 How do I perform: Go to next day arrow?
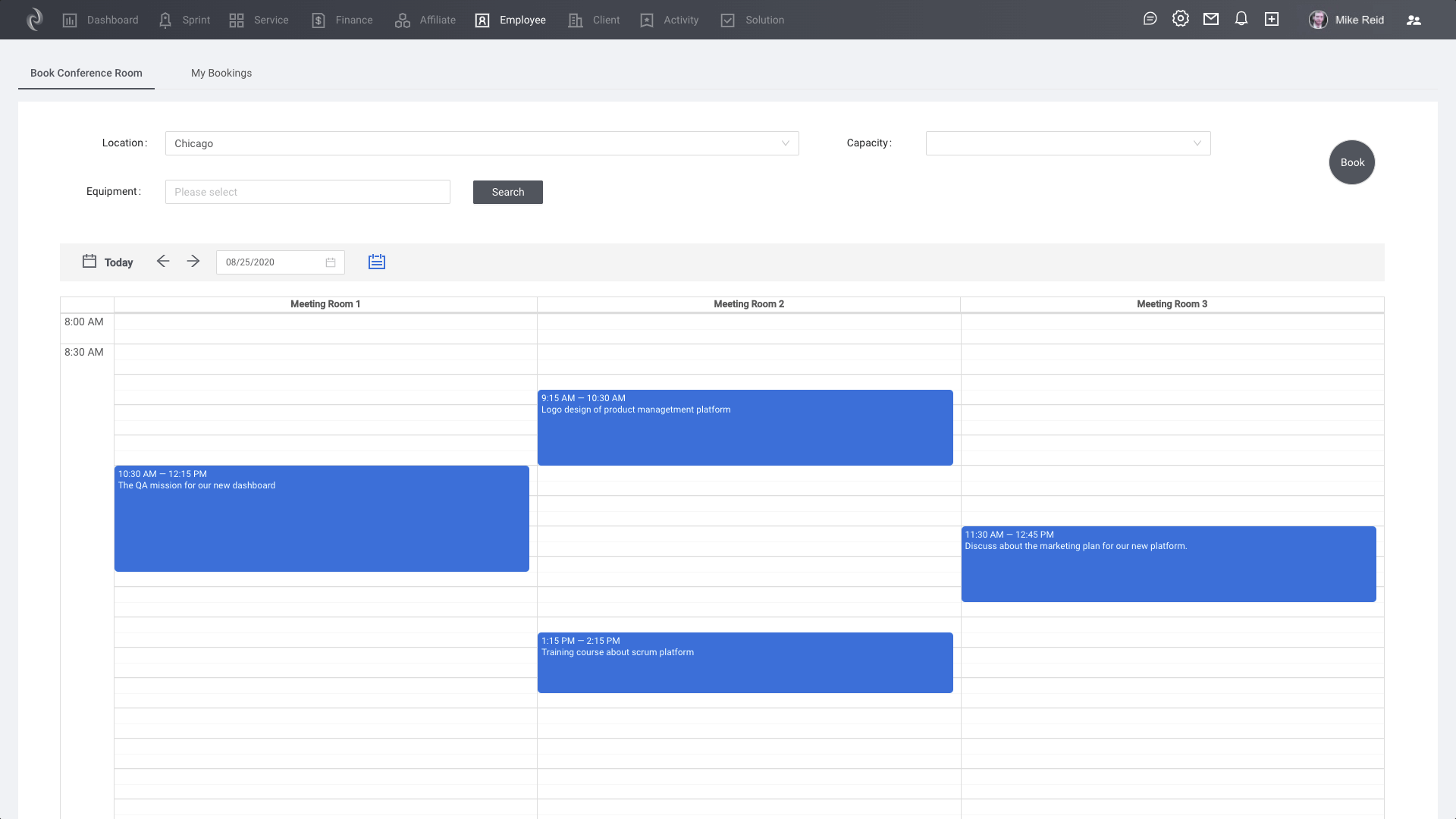click(x=193, y=262)
